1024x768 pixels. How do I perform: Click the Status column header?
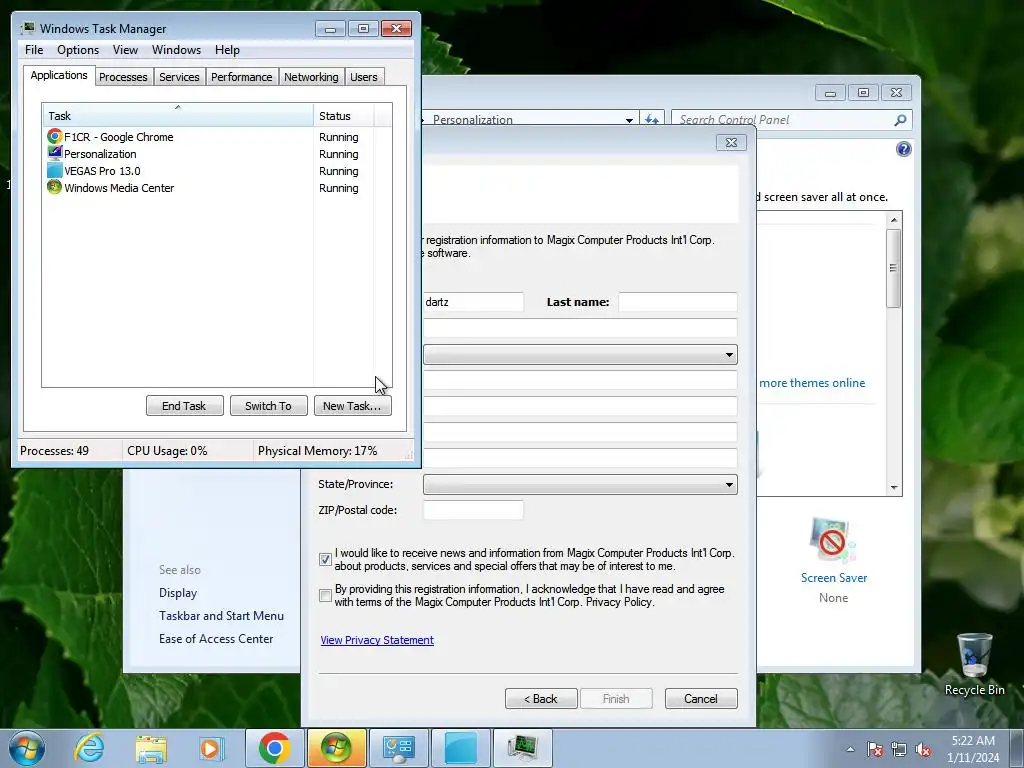(x=344, y=116)
